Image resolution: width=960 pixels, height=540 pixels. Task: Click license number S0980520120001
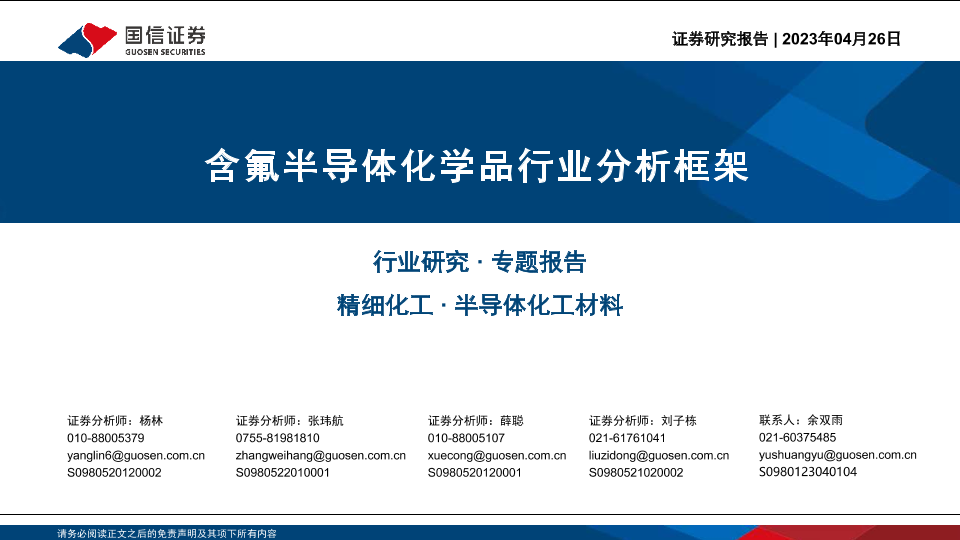(x=475, y=472)
